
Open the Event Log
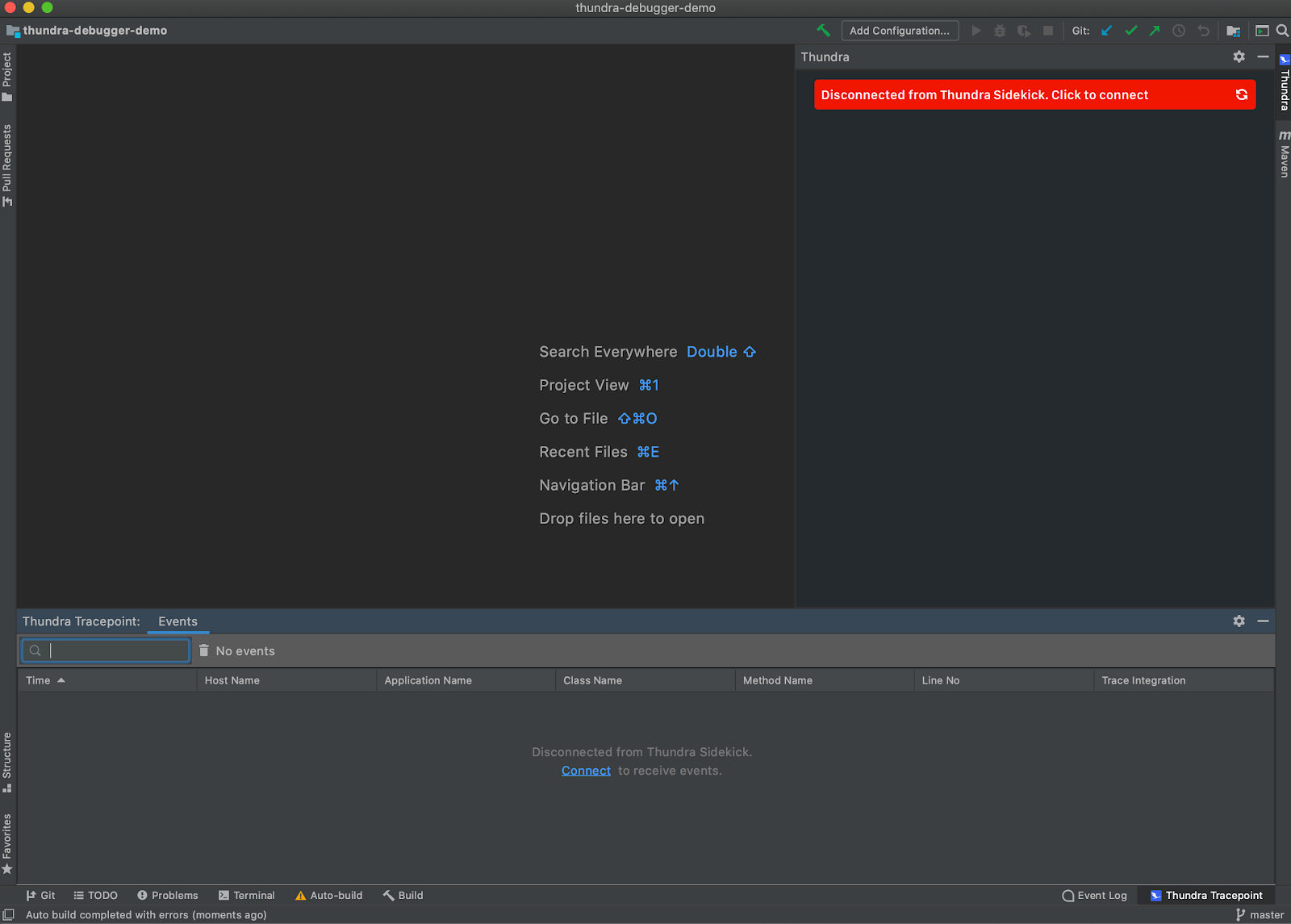[1094, 895]
